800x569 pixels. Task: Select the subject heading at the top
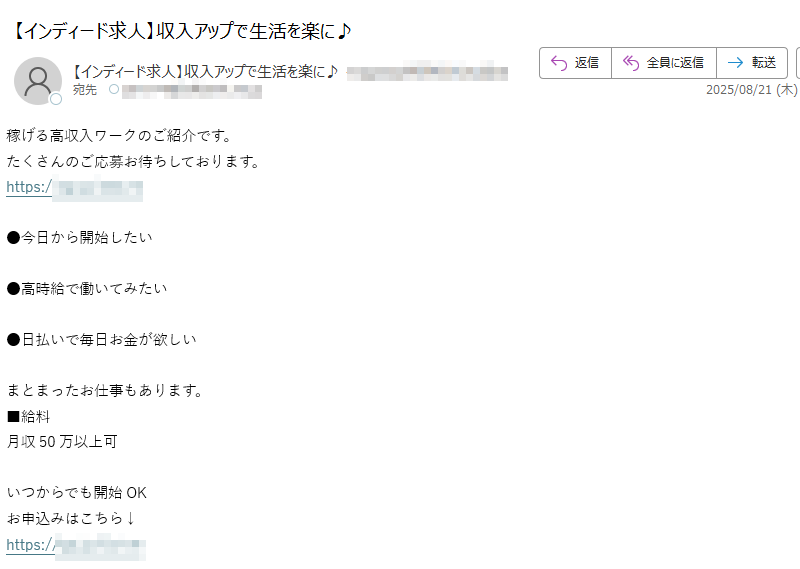[x=180, y=31]
